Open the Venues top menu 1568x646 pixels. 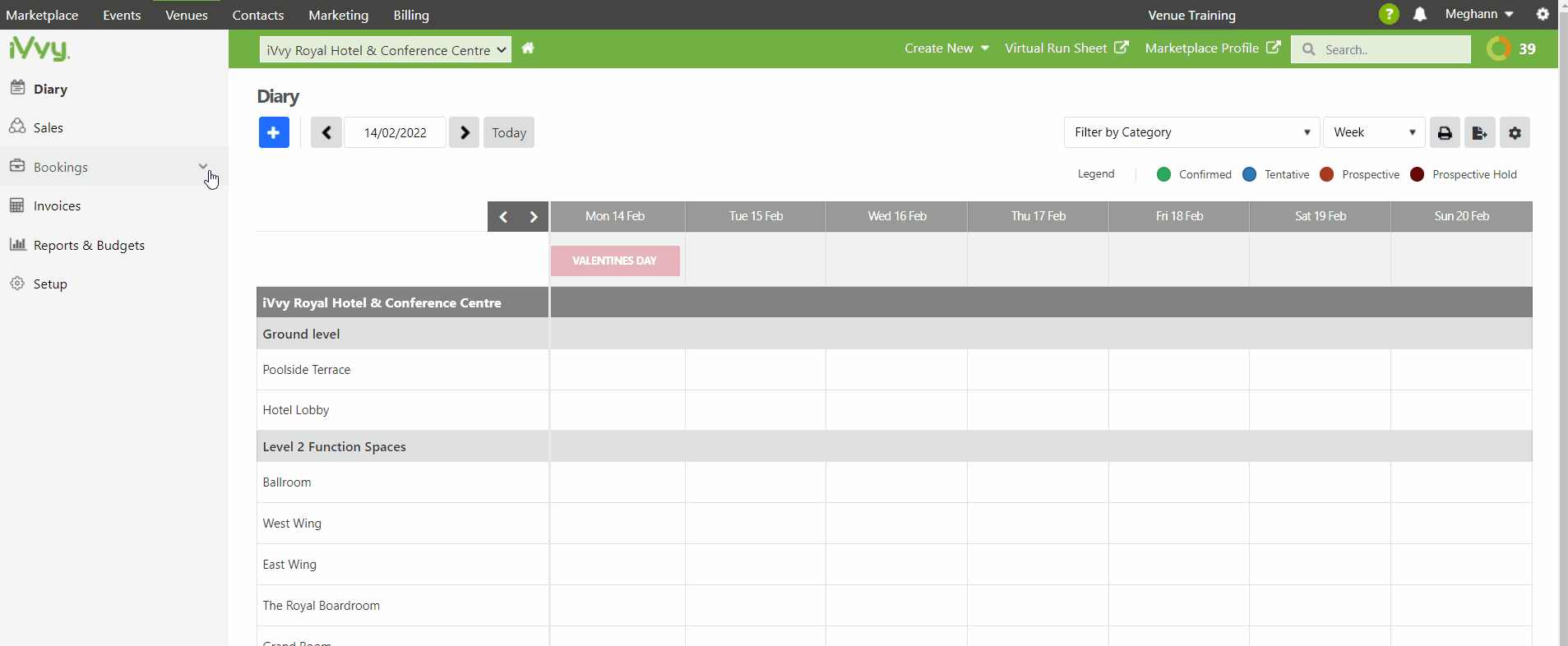pos(187,15)
